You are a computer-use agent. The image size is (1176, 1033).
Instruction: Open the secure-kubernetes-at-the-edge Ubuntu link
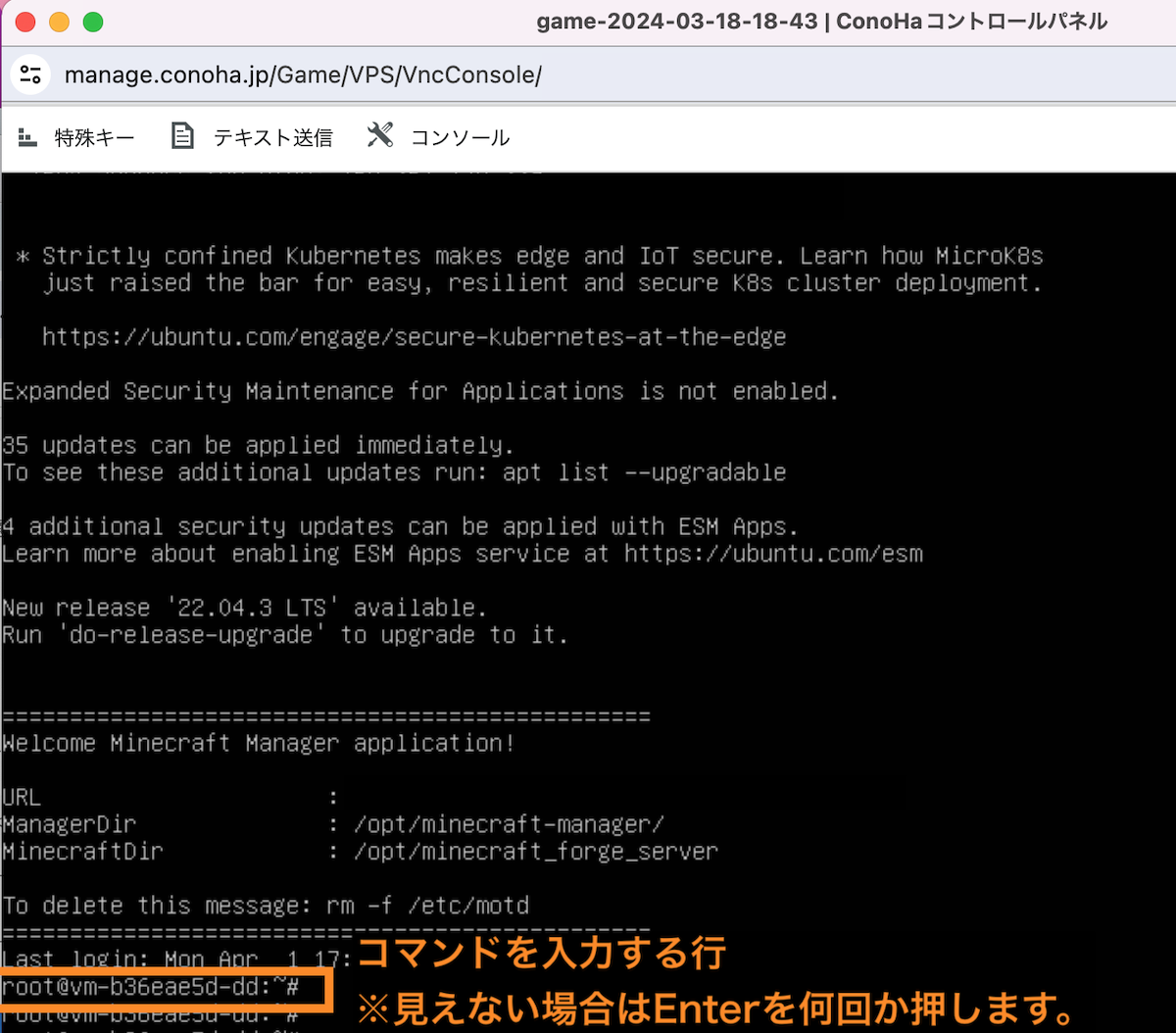(413, 336)
